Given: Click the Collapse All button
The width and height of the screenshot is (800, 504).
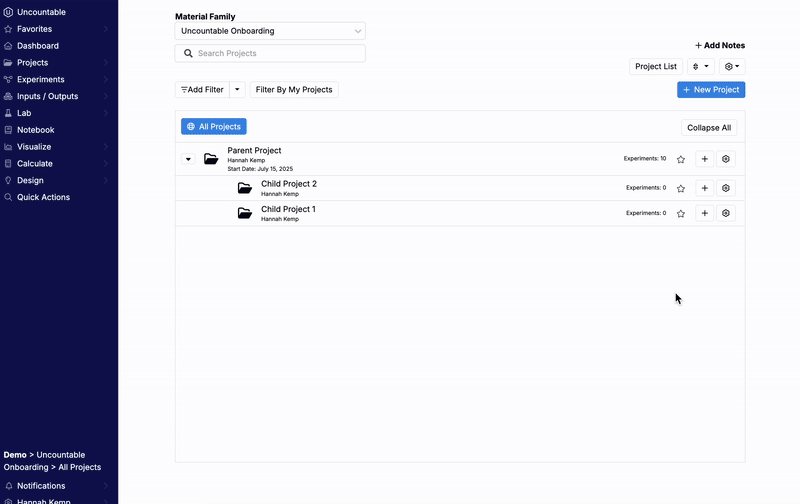Looking at the screenshot, I should tap(708, 128).
